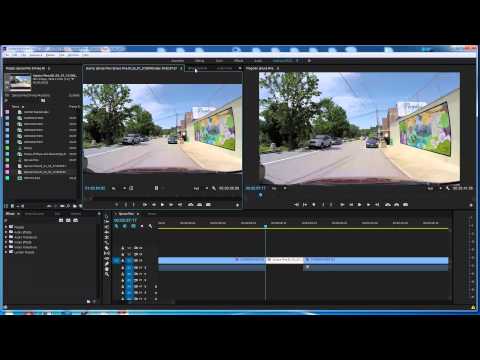This screenshot has height=360, width=480.
Task: Toggle lock on V3 video track
Action: click(123, 248)
